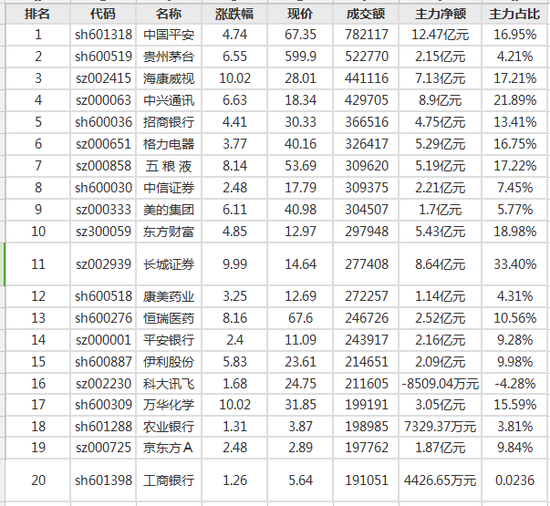Image resolution: width=550 pixels, height=506 pixels.
Task: Select net amount cell 1.7亿元
Action: pyautogui.click(x=440, y=209)
